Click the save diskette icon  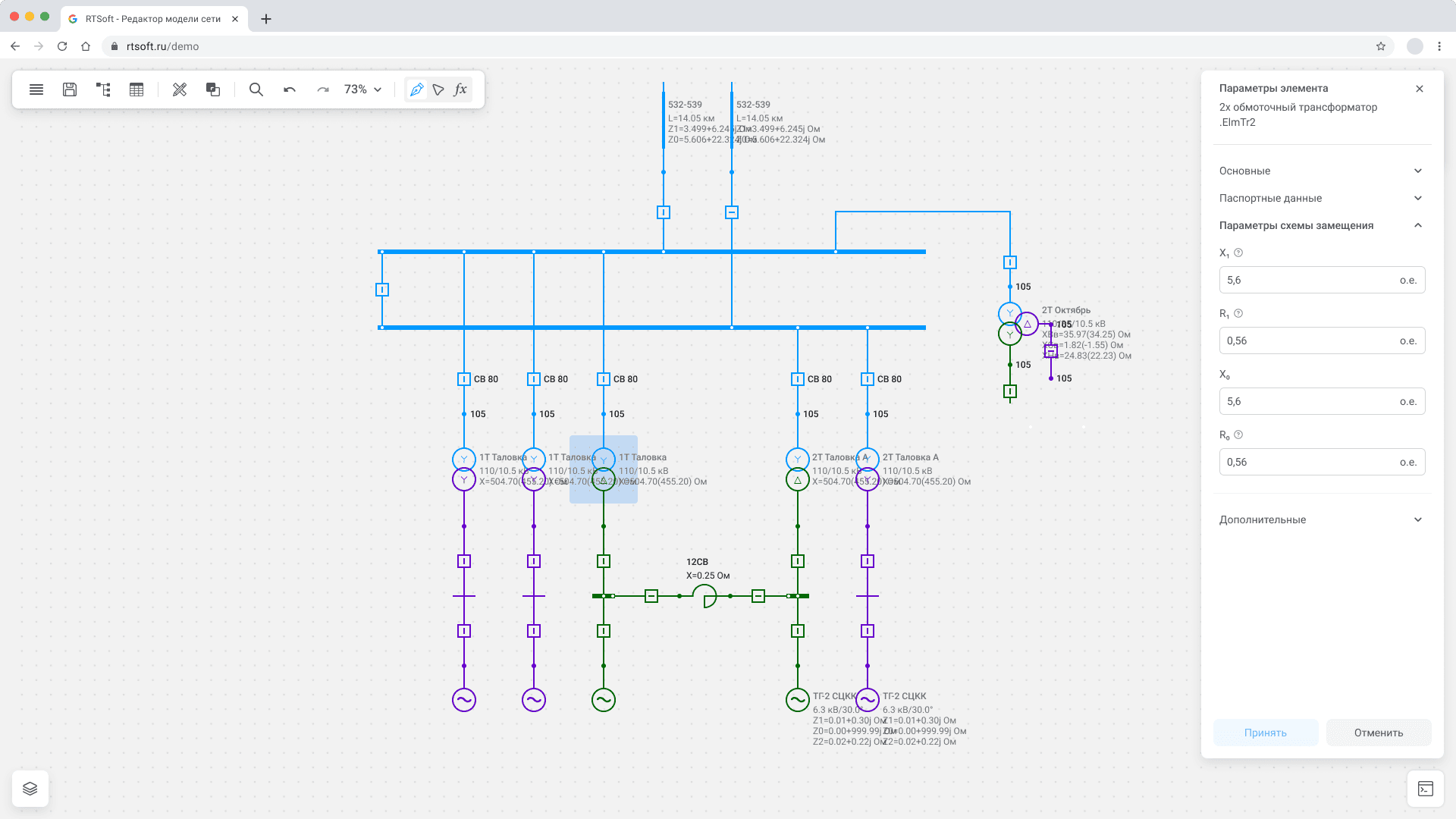point(70,89)
